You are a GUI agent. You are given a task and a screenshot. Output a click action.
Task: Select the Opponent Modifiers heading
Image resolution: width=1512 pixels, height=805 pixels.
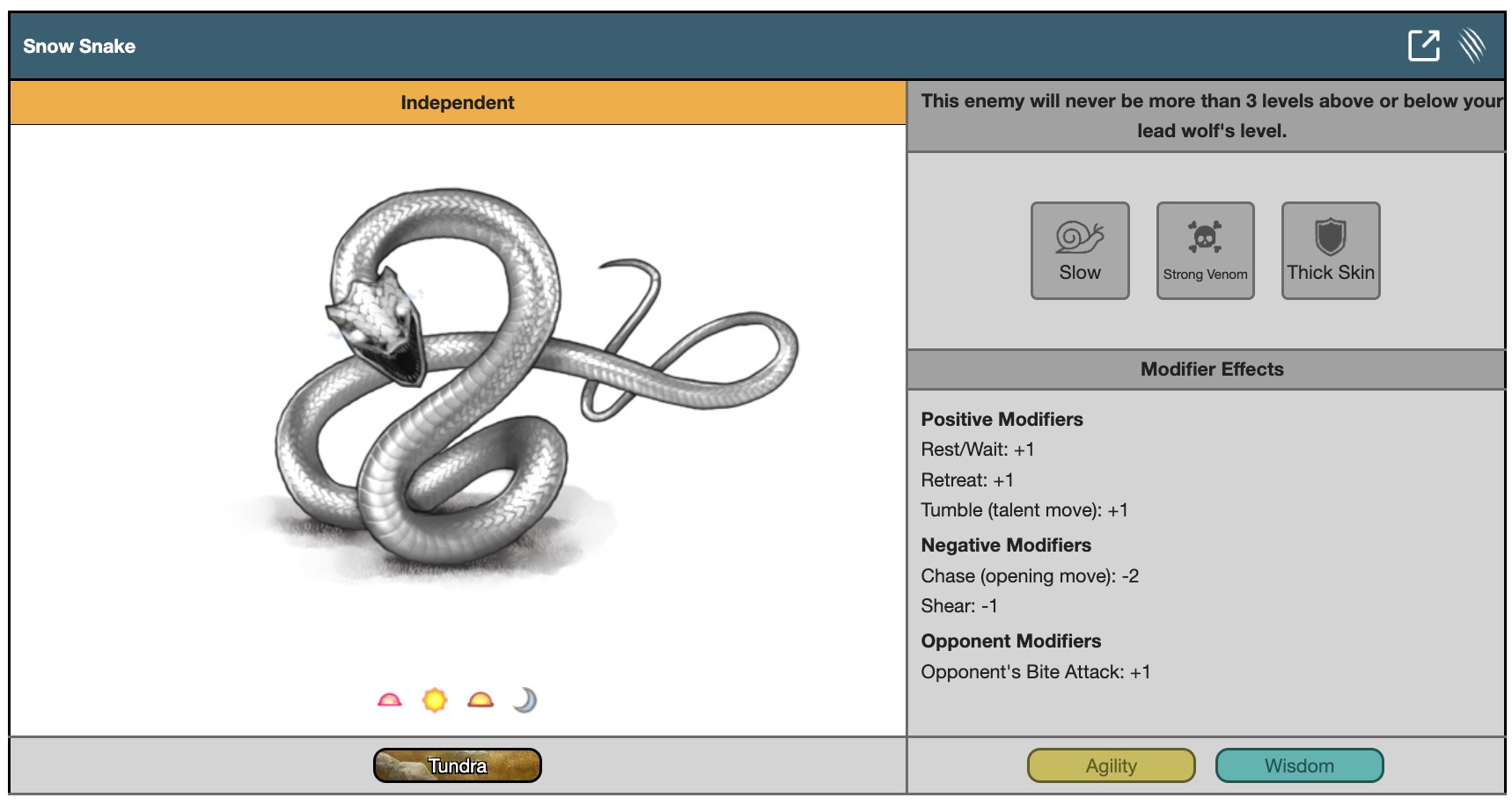[1010, 641]
